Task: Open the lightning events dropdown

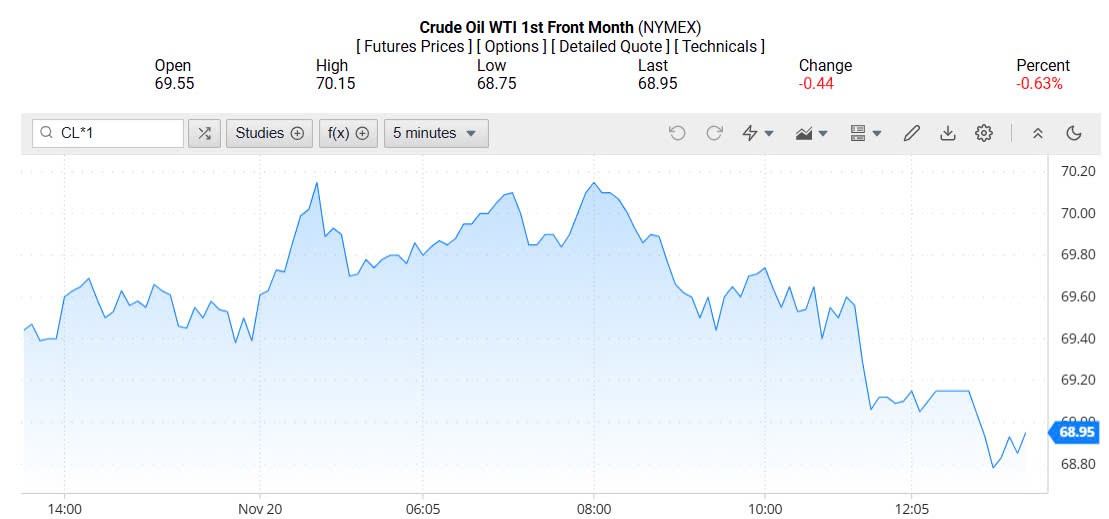Action: pyautogui.click(x=758, y=133)
